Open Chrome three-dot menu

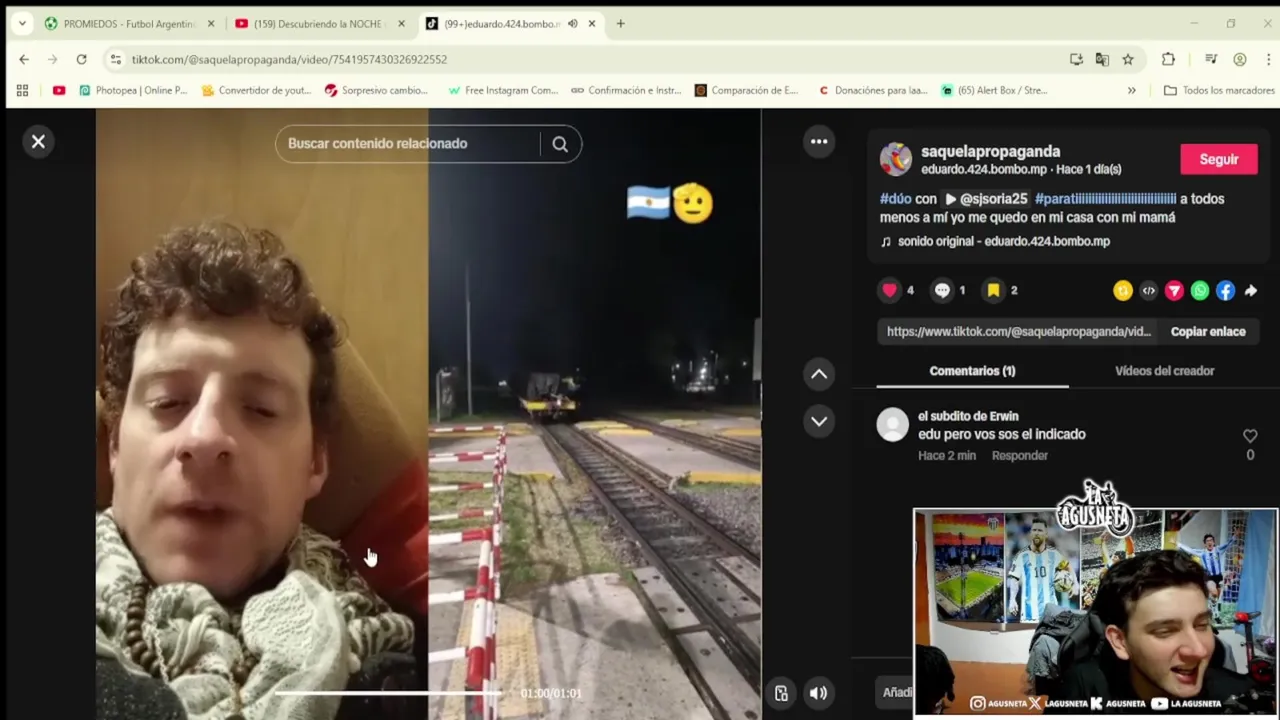pos(1268,60)
